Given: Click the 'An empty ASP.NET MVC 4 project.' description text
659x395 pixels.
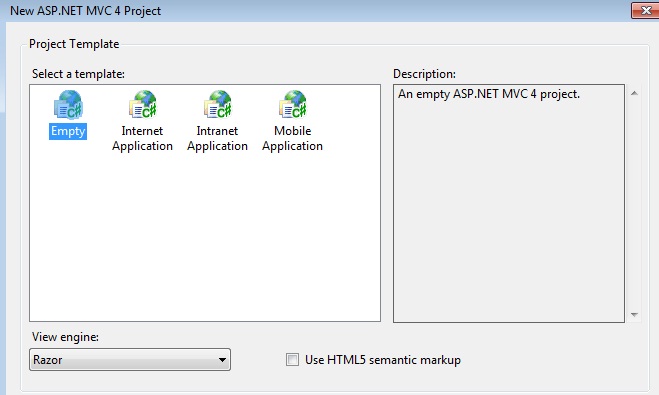Looking at the screenshot, I should [x=489, y=94].
